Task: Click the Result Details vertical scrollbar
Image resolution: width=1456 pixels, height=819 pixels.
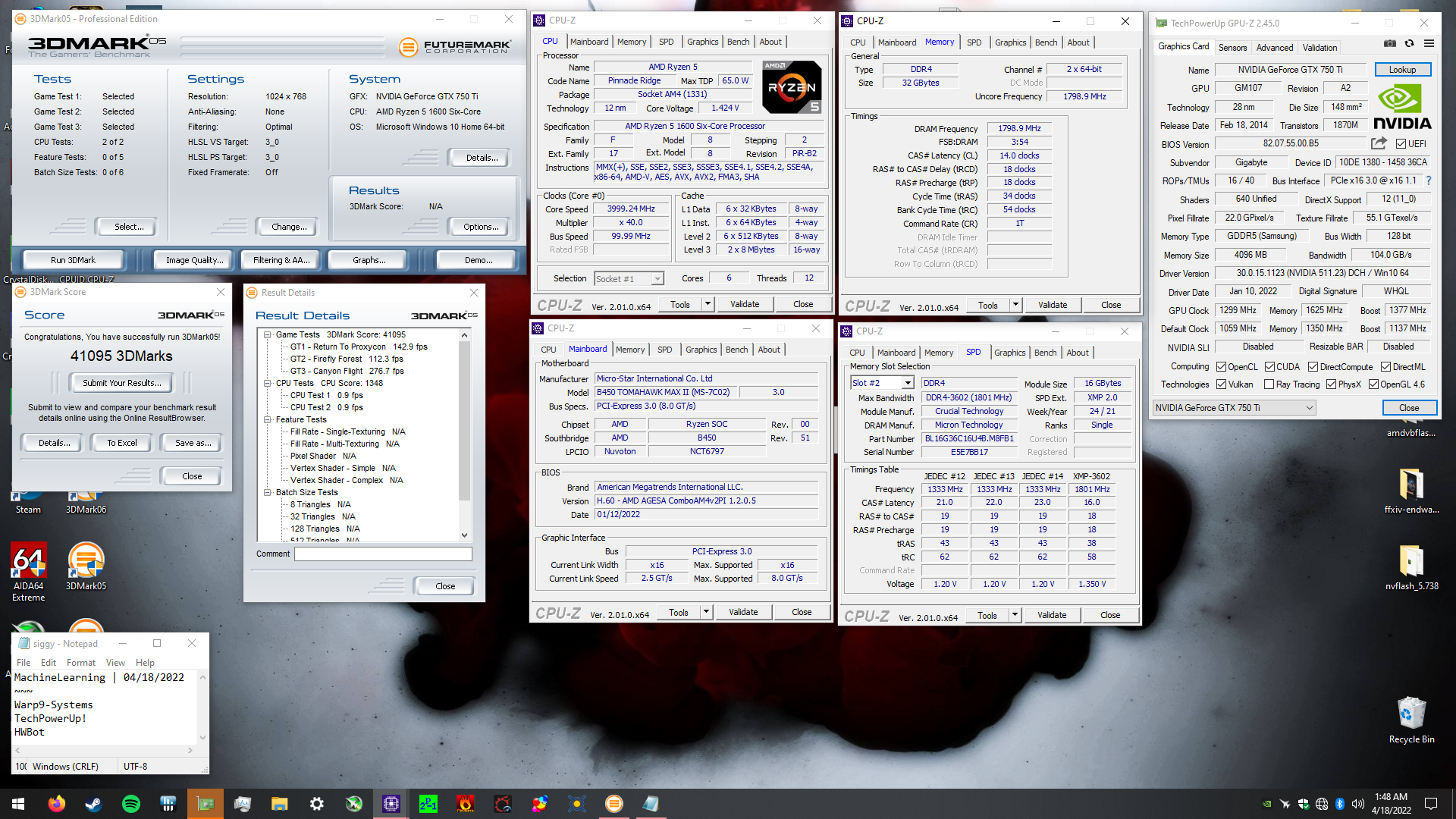Action: (x=465, y=435)
